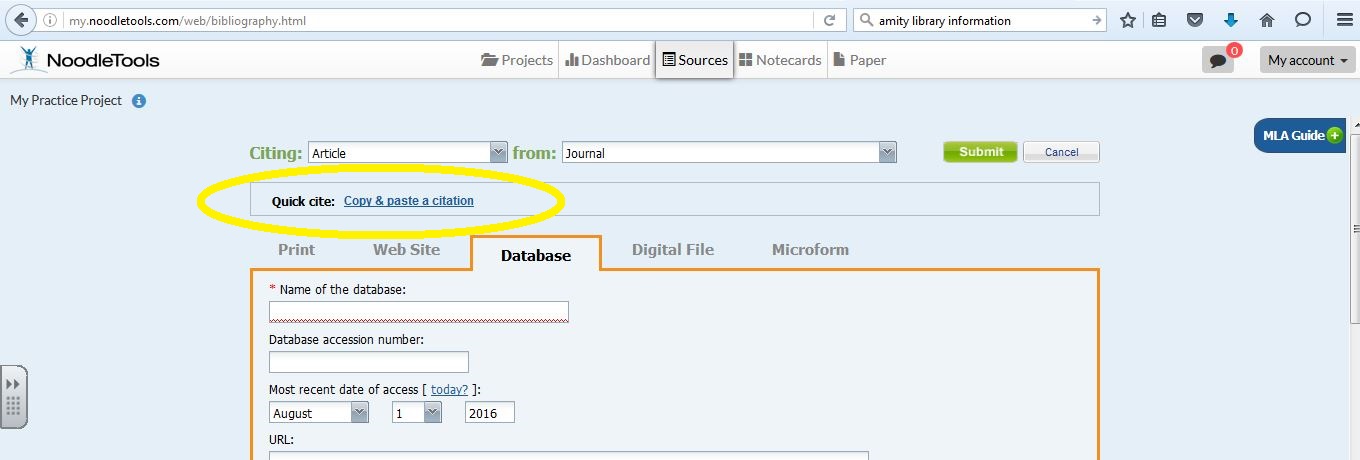This screenshot has width=1360, height=460.
Task: Go to browser home icon
Action: tap(1266, 20)
